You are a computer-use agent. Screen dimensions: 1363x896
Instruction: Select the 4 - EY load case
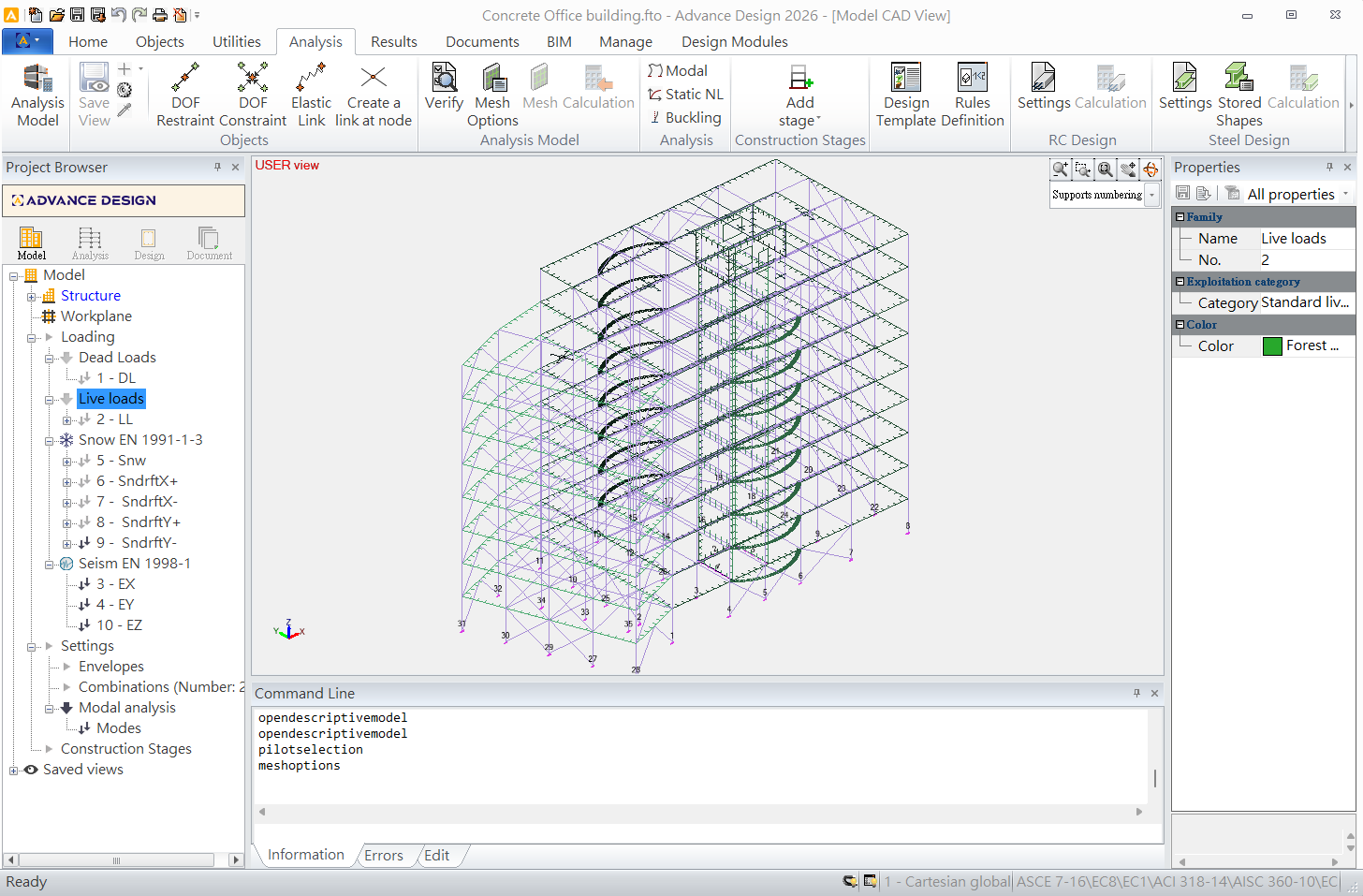[115, 605]
